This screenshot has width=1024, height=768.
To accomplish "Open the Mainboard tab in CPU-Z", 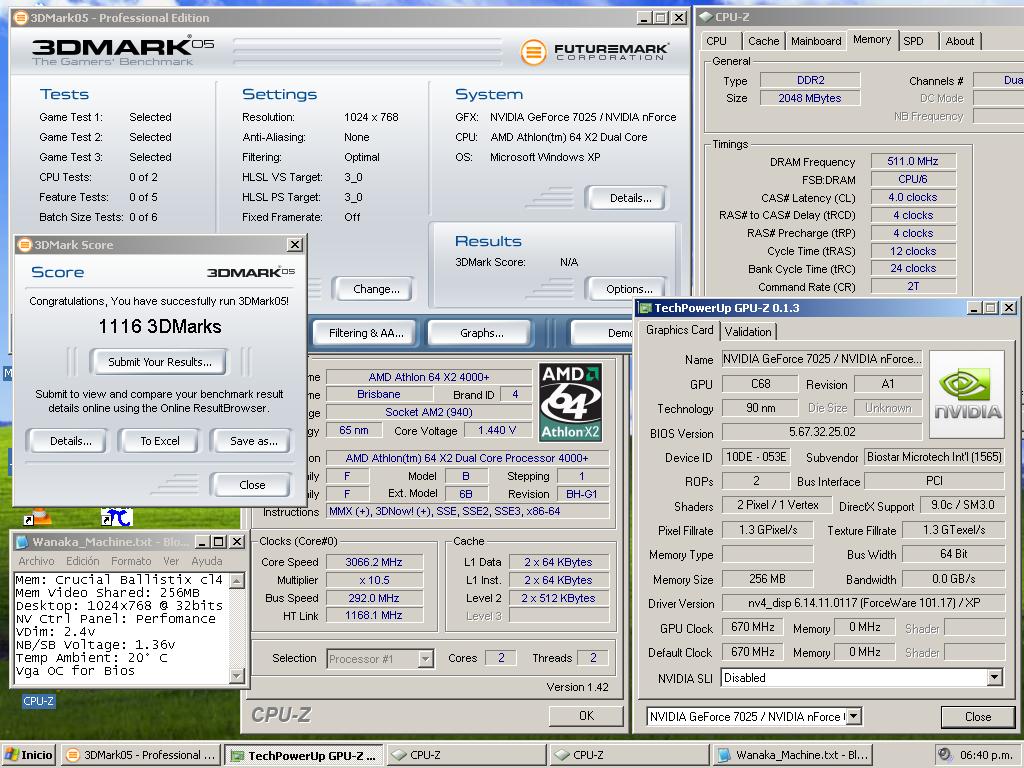I will [x=816, y=41].
